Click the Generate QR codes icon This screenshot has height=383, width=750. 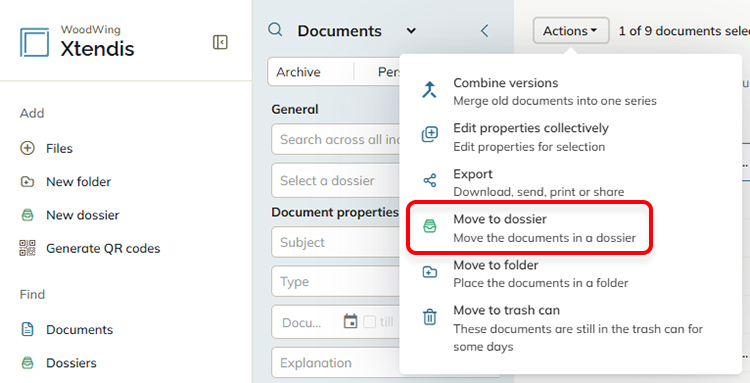pyautogui.click(x=27, y=248)
